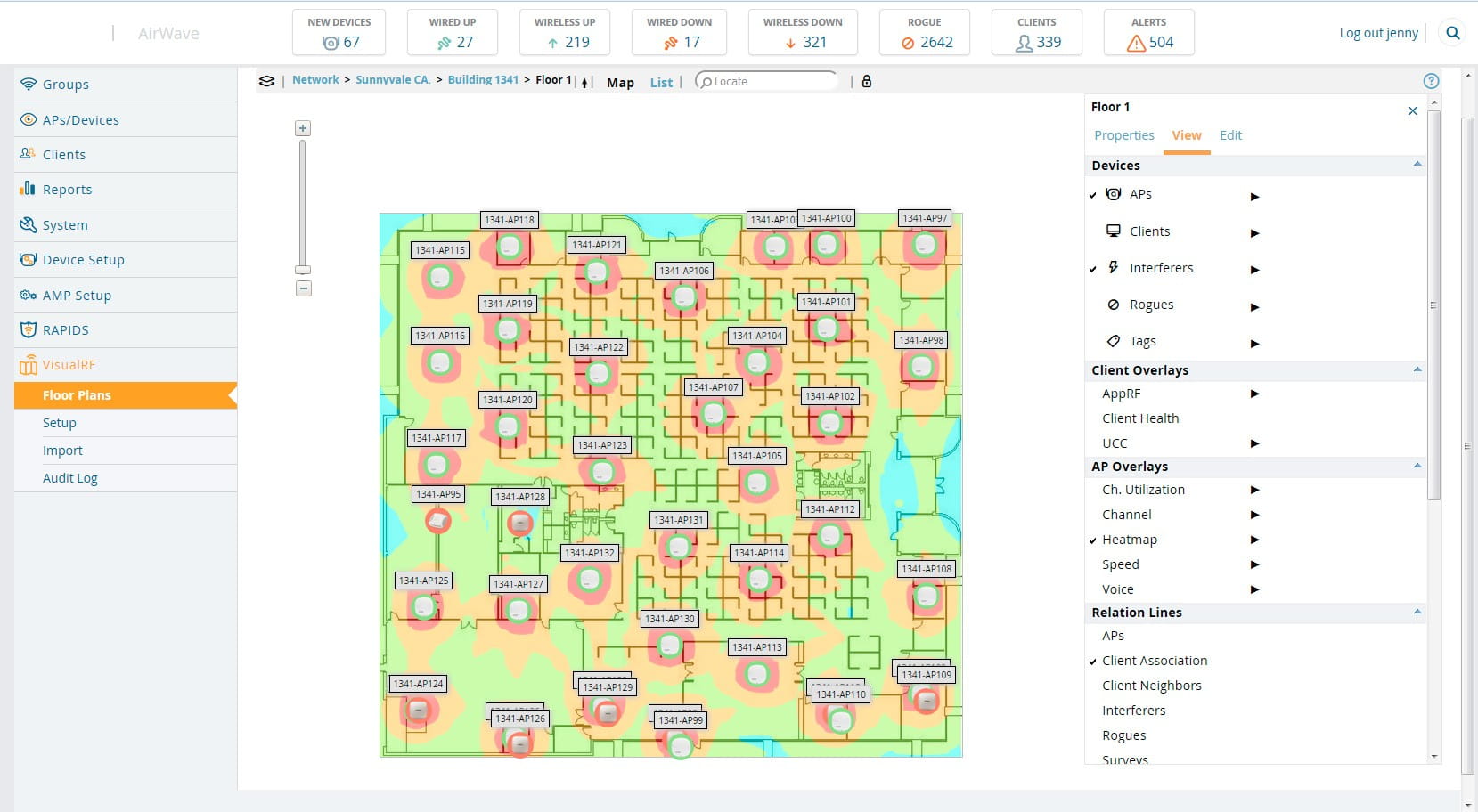Select the 1341-AP106 access point icon
The height and width of the screenshot is (812, 1478).
point(684,297)
